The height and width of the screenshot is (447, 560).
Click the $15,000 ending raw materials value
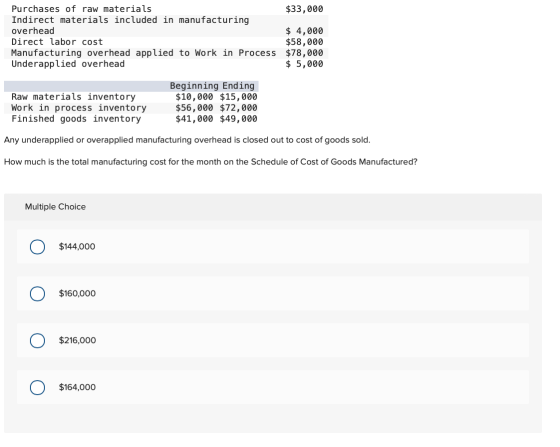coord(239,97)
